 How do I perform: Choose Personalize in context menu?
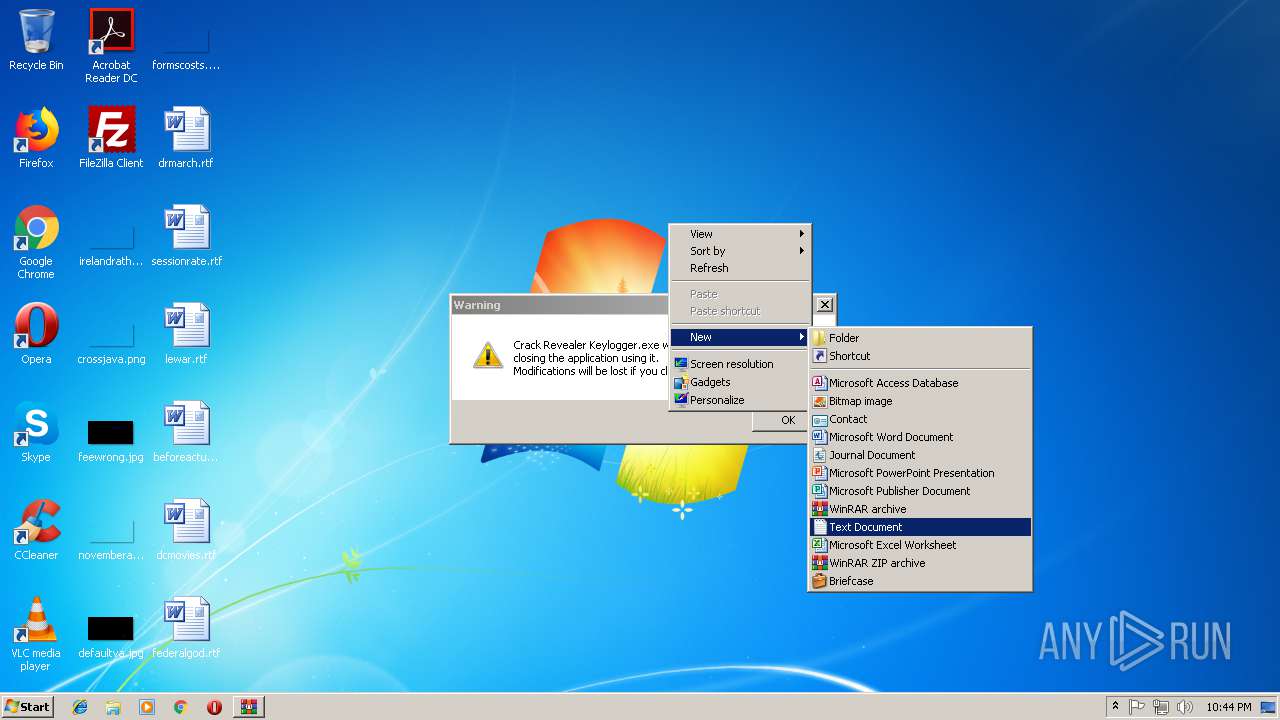(740, 400)
